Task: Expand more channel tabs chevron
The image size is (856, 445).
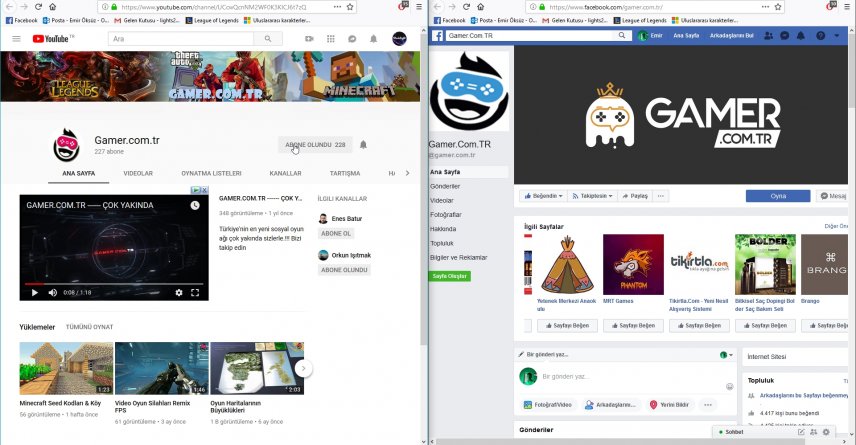Action: point(407,173)
